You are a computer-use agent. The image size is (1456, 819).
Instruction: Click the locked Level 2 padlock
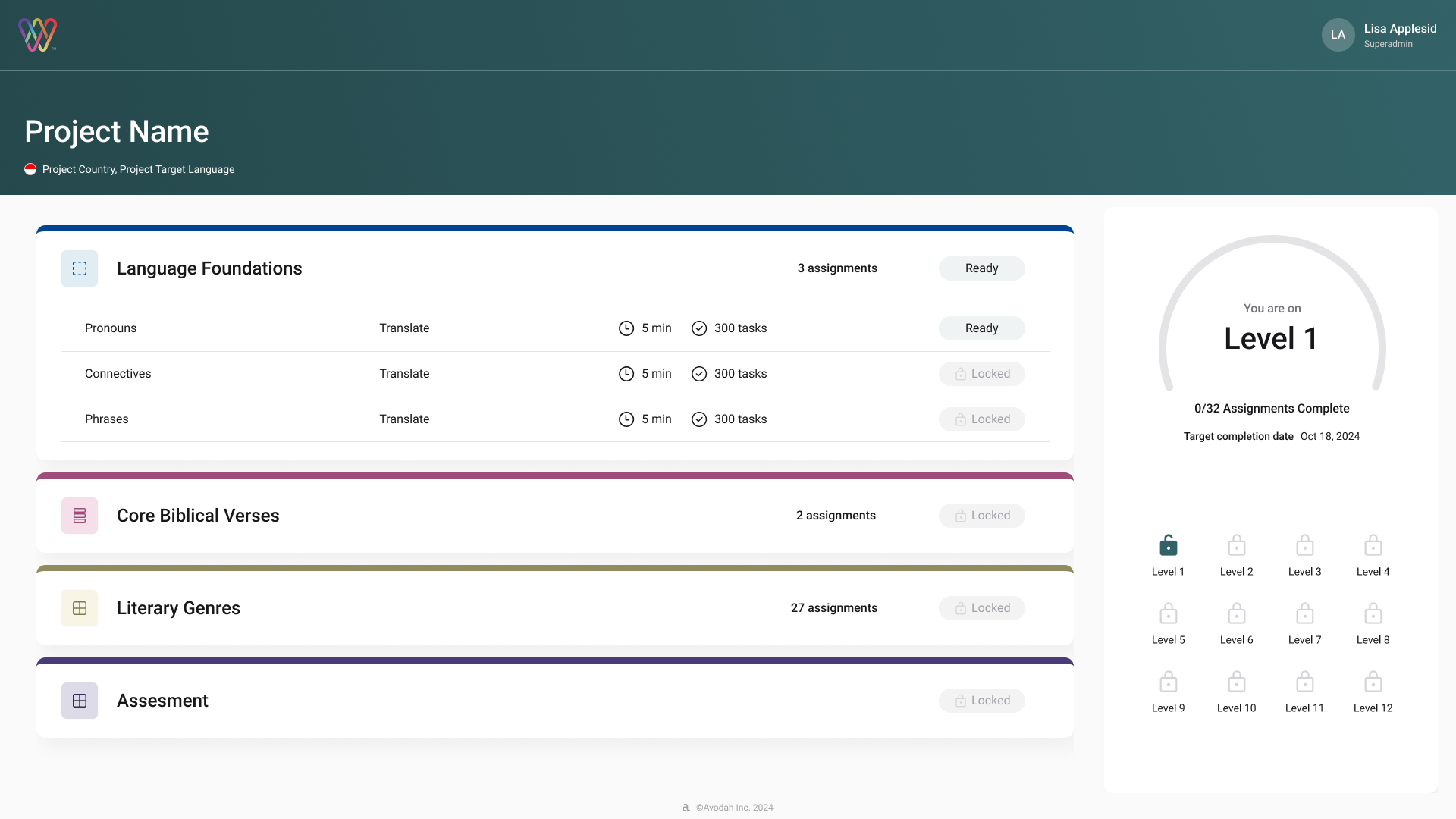1236,545
